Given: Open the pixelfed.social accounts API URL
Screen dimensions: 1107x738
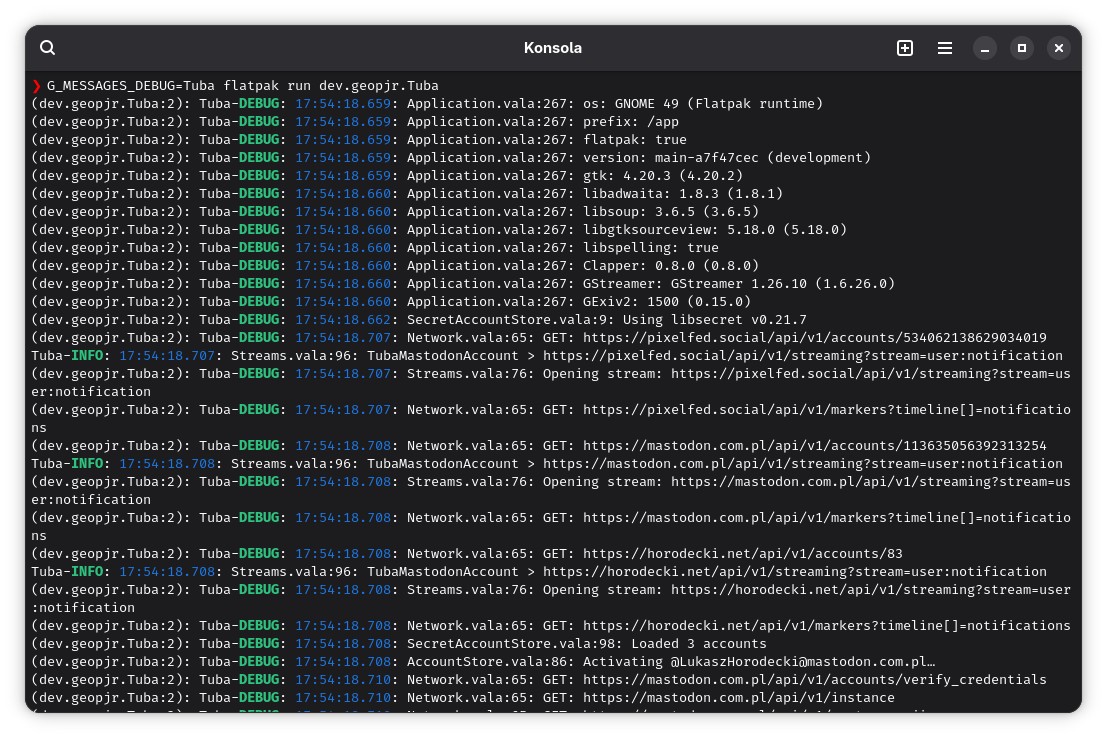Looking at the screenshot, I should 814,338.
